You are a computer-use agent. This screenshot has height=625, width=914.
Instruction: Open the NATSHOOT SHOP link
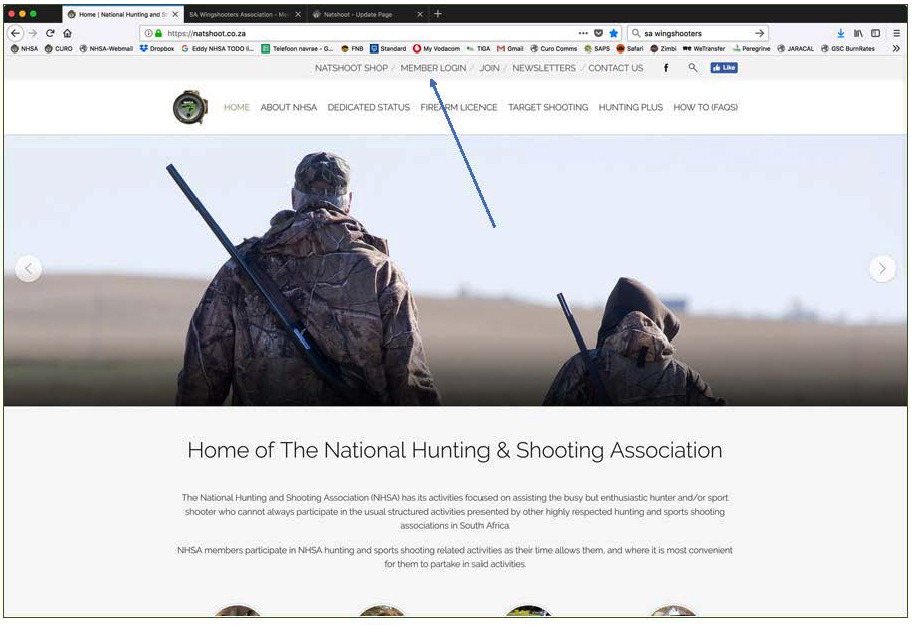click(351, 68)
